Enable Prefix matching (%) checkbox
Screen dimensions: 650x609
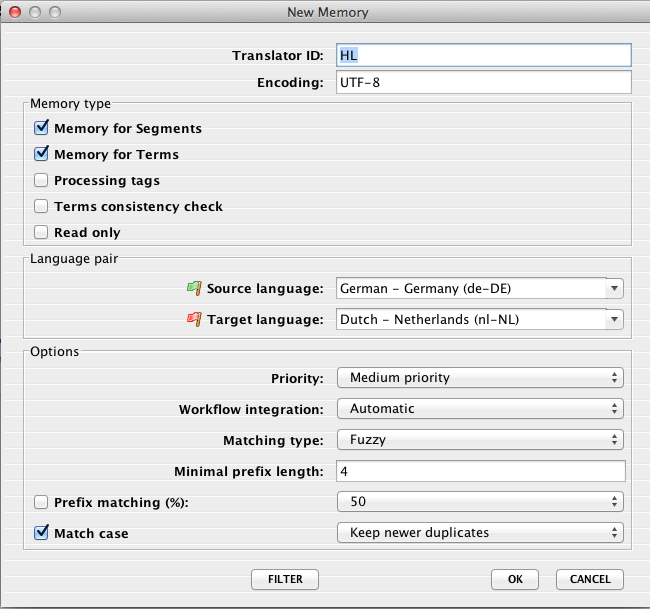click(41, 501)
